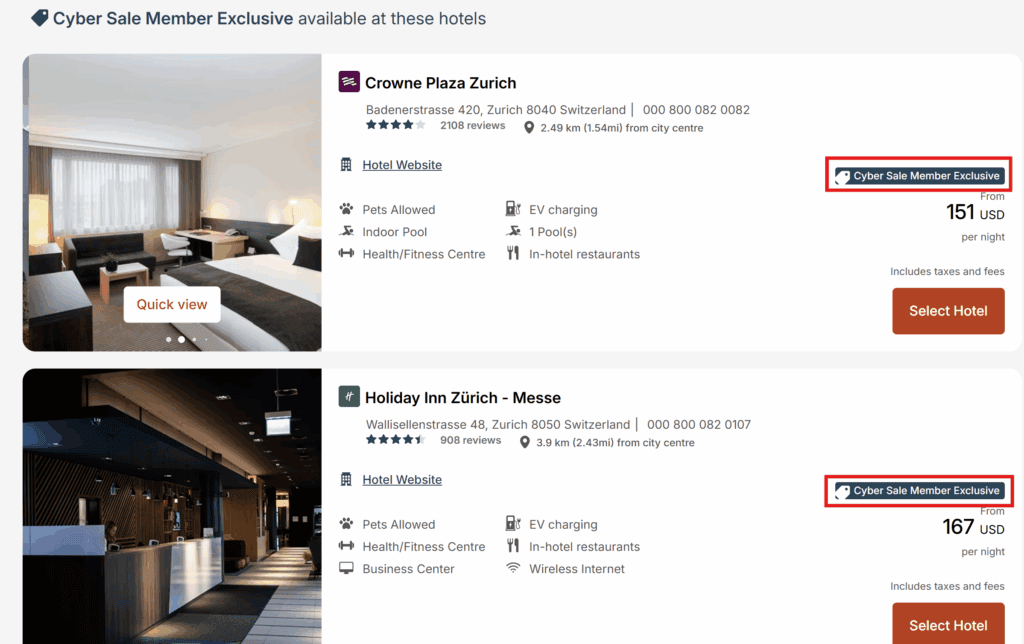
Task: Click the Holiday Inn brand logo icon
Action: coord(349,396)
